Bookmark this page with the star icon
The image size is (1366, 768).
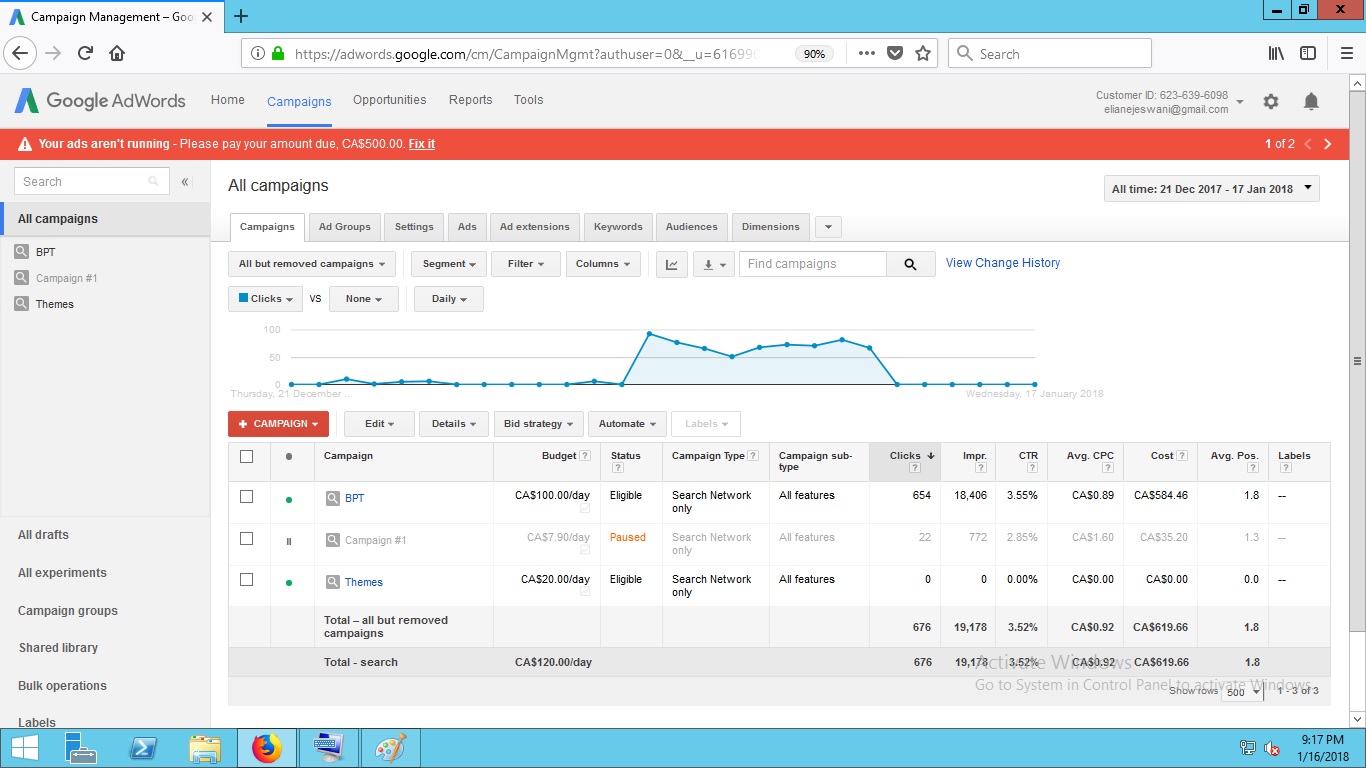[923, 54]
